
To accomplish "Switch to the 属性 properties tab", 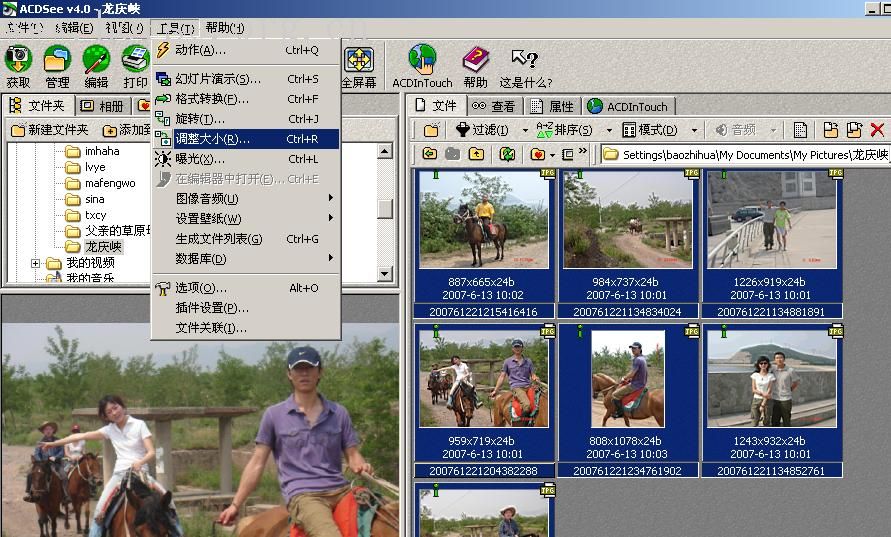I will pyautogui.click(x=552, y=106).
